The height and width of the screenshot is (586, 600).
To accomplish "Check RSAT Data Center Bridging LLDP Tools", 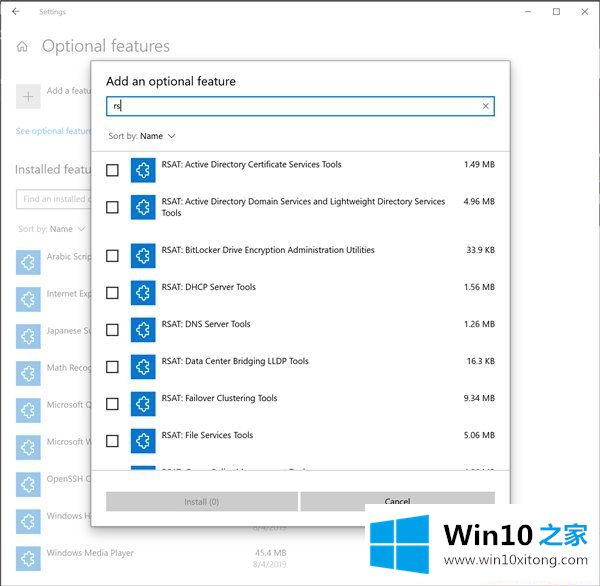I will (112, 367).
